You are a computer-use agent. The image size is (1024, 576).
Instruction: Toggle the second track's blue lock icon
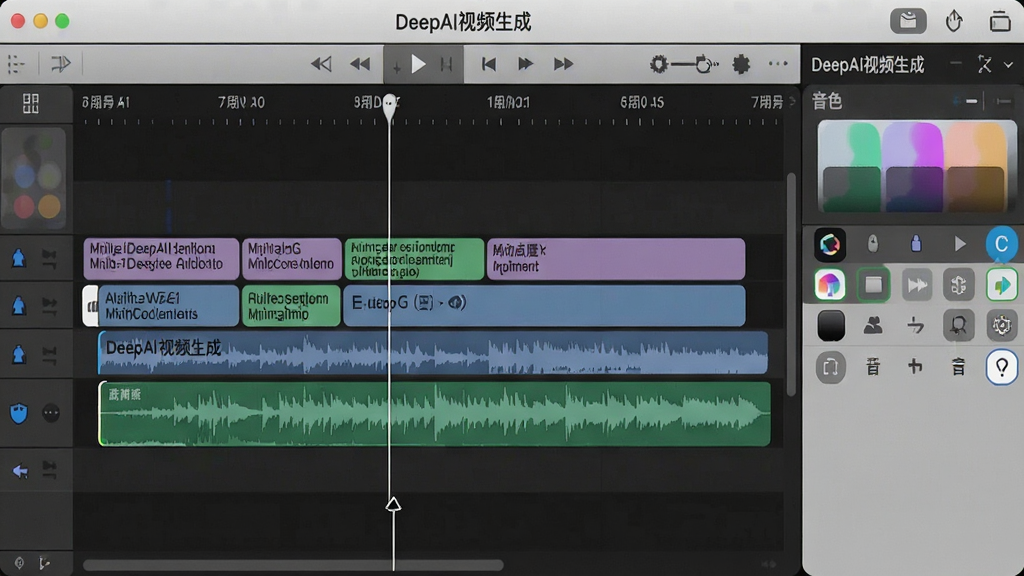pos(18,305)
